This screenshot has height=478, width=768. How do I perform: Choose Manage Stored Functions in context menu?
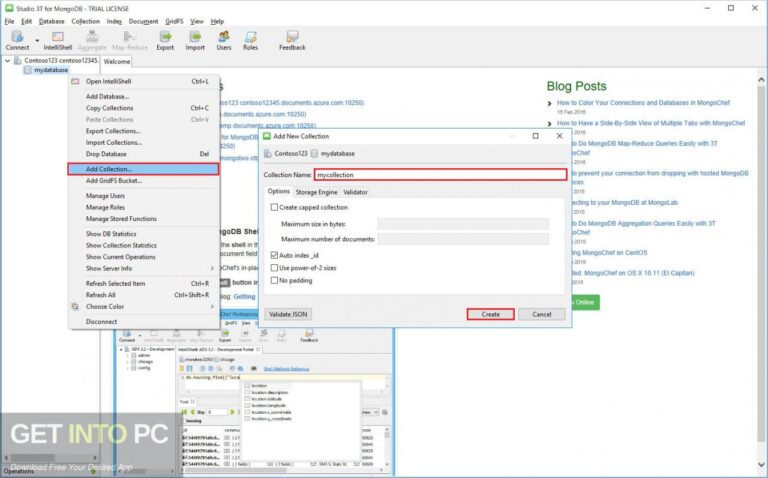[x=144, y=219]
